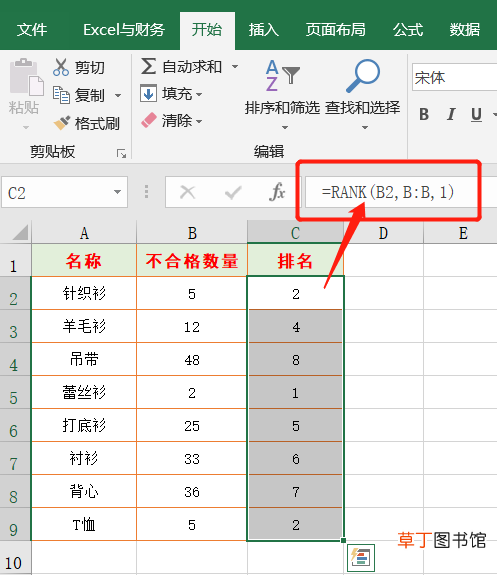Screen dimensions: 497x575
Task: Click the Enter checkmark in formula bar
Action: click(x=233, y=192)
